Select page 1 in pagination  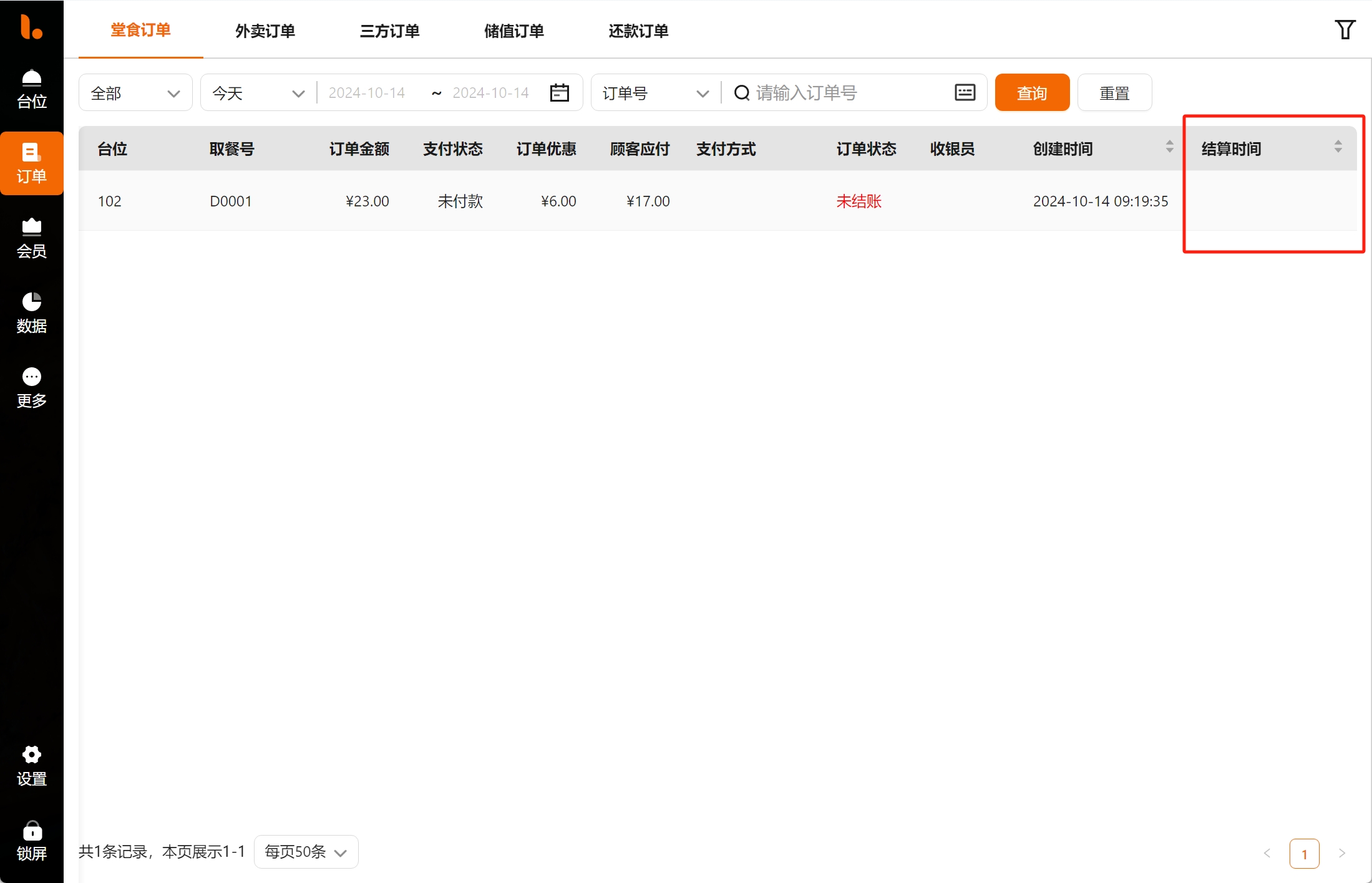pyautogui.click(x=1304, y=854)
